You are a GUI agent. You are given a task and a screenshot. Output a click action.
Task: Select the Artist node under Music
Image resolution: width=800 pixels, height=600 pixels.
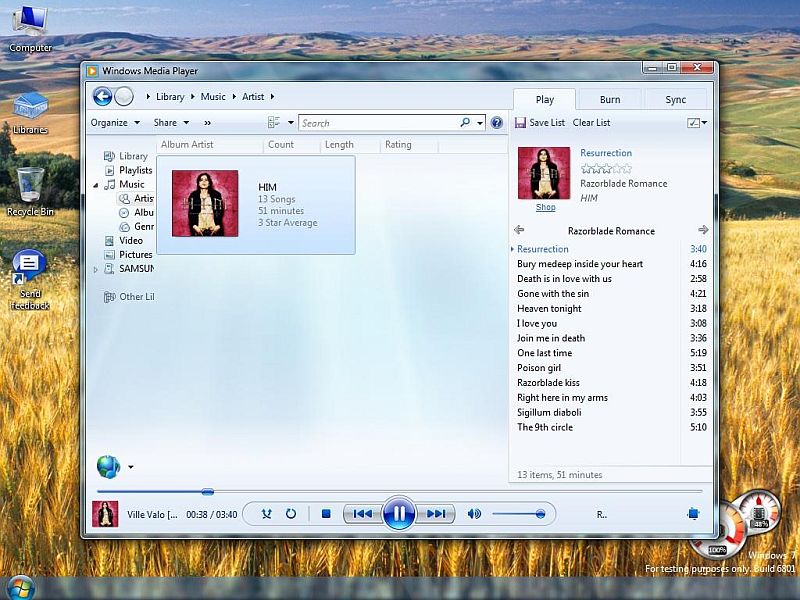[x=136, y=198]
